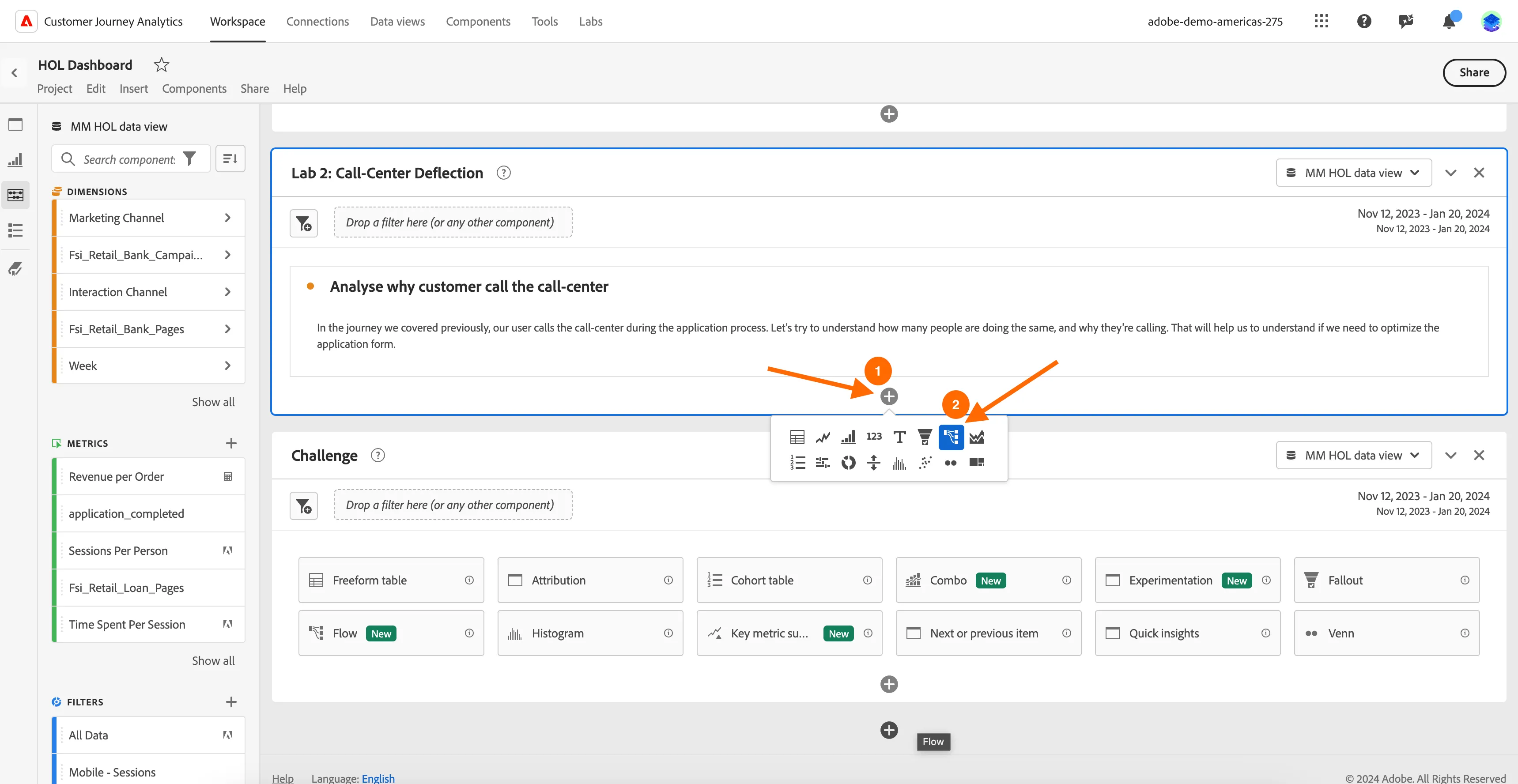Open the Components tab in left rail
This screenshot has height=784, width=1518.
pos(15,195)
